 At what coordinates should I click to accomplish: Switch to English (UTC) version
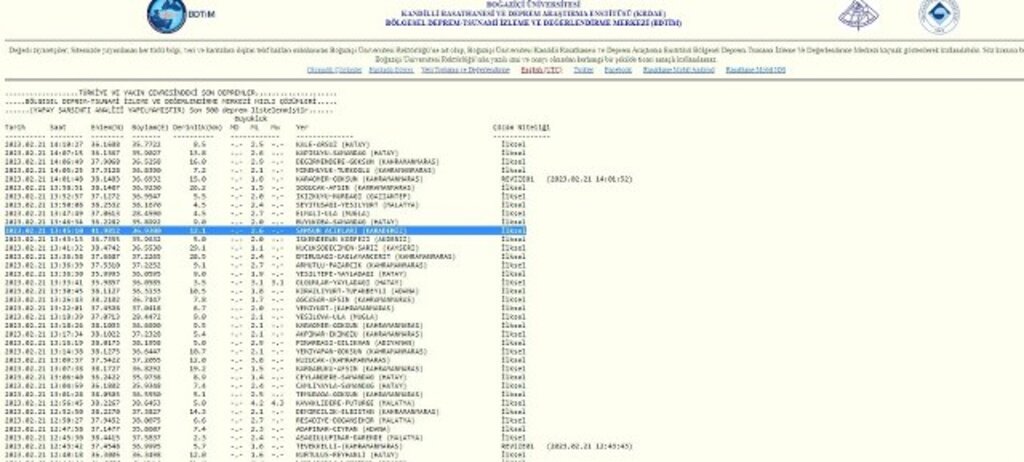click(541, 70)
